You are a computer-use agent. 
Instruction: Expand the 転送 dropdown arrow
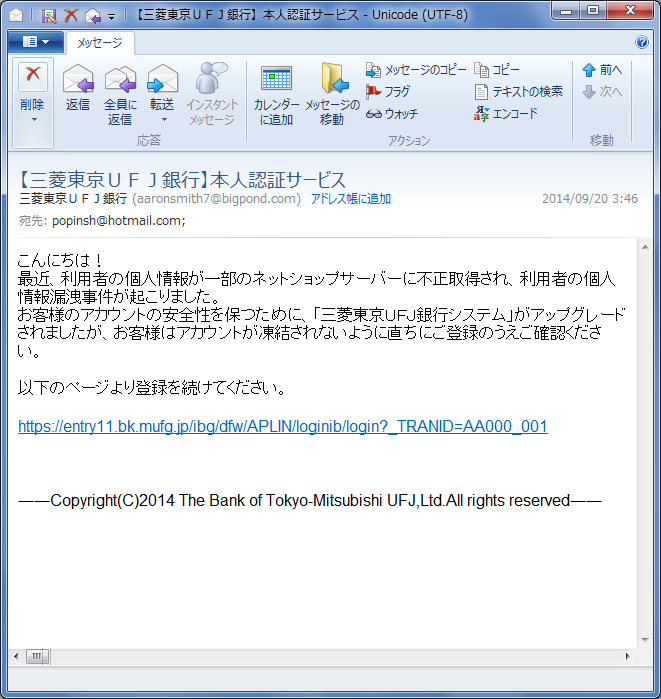164,119
